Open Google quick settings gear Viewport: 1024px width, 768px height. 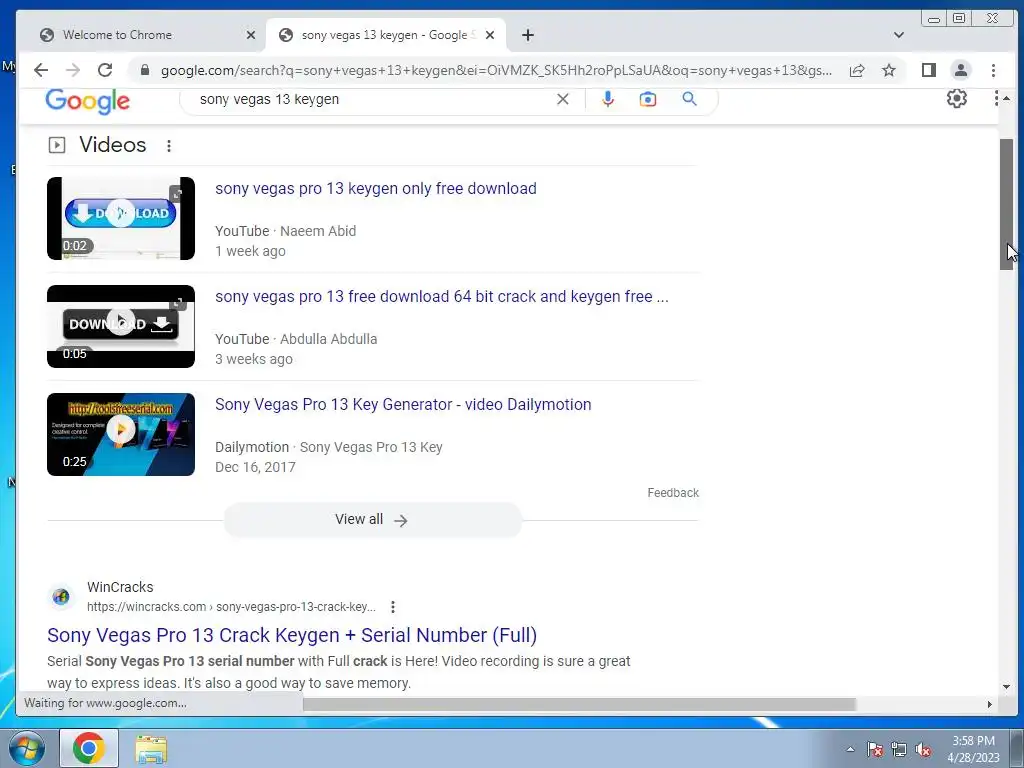point(957,99)
